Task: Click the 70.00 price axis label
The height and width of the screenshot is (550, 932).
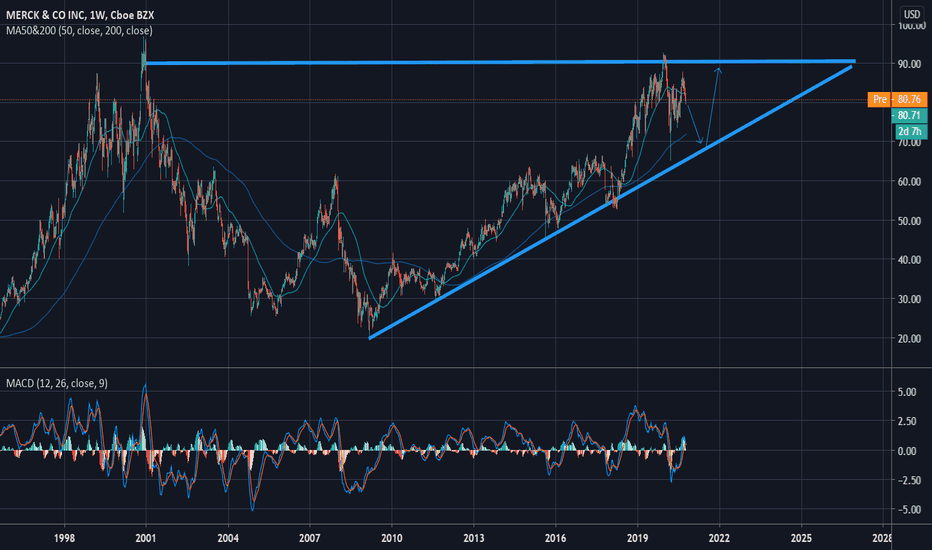Action: point(909,143)
